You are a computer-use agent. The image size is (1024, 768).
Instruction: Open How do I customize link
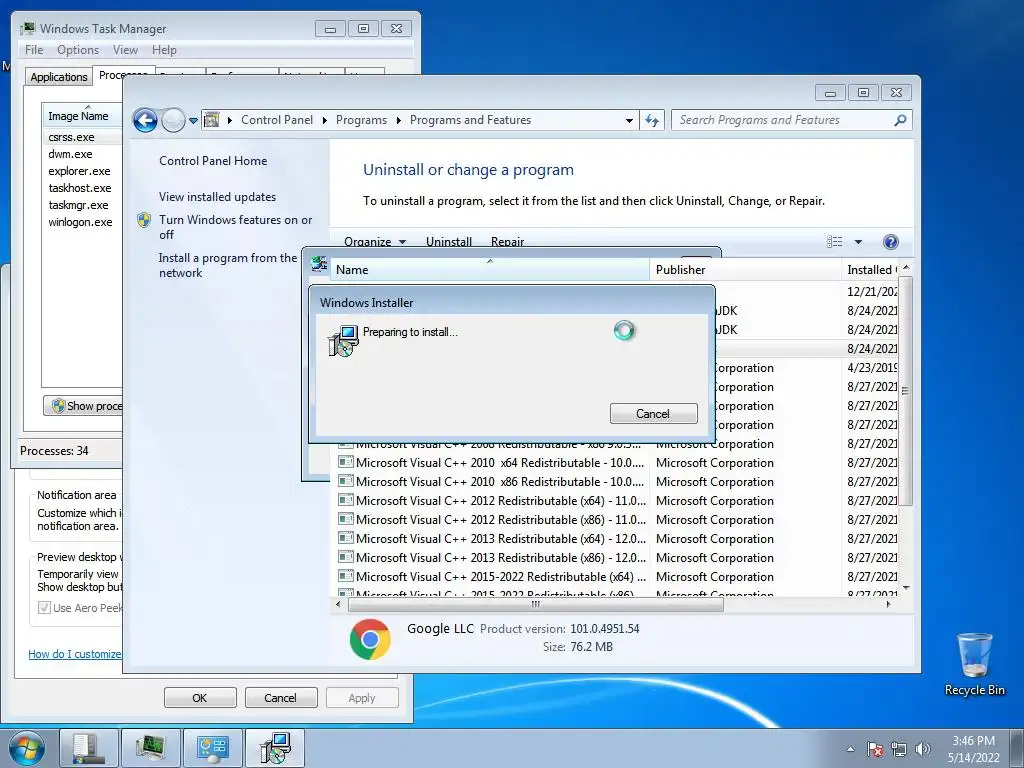74,654
